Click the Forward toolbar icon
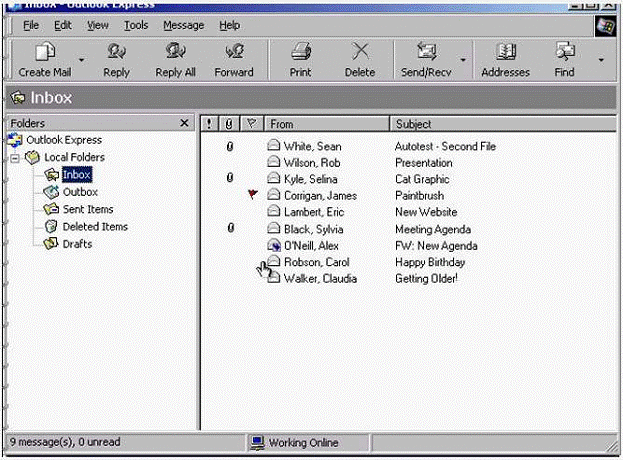623x460 pixels. (x=234, y=52)
